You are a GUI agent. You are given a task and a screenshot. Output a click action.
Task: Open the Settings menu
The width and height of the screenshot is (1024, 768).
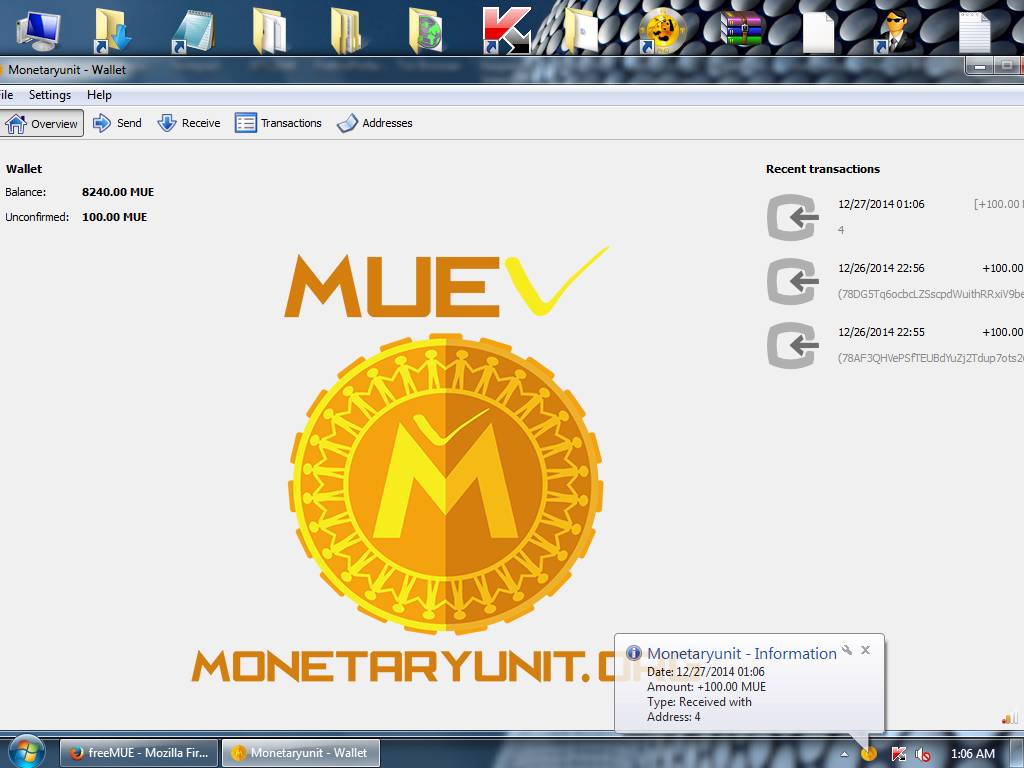pyautogui.click(x=50, y=95)
